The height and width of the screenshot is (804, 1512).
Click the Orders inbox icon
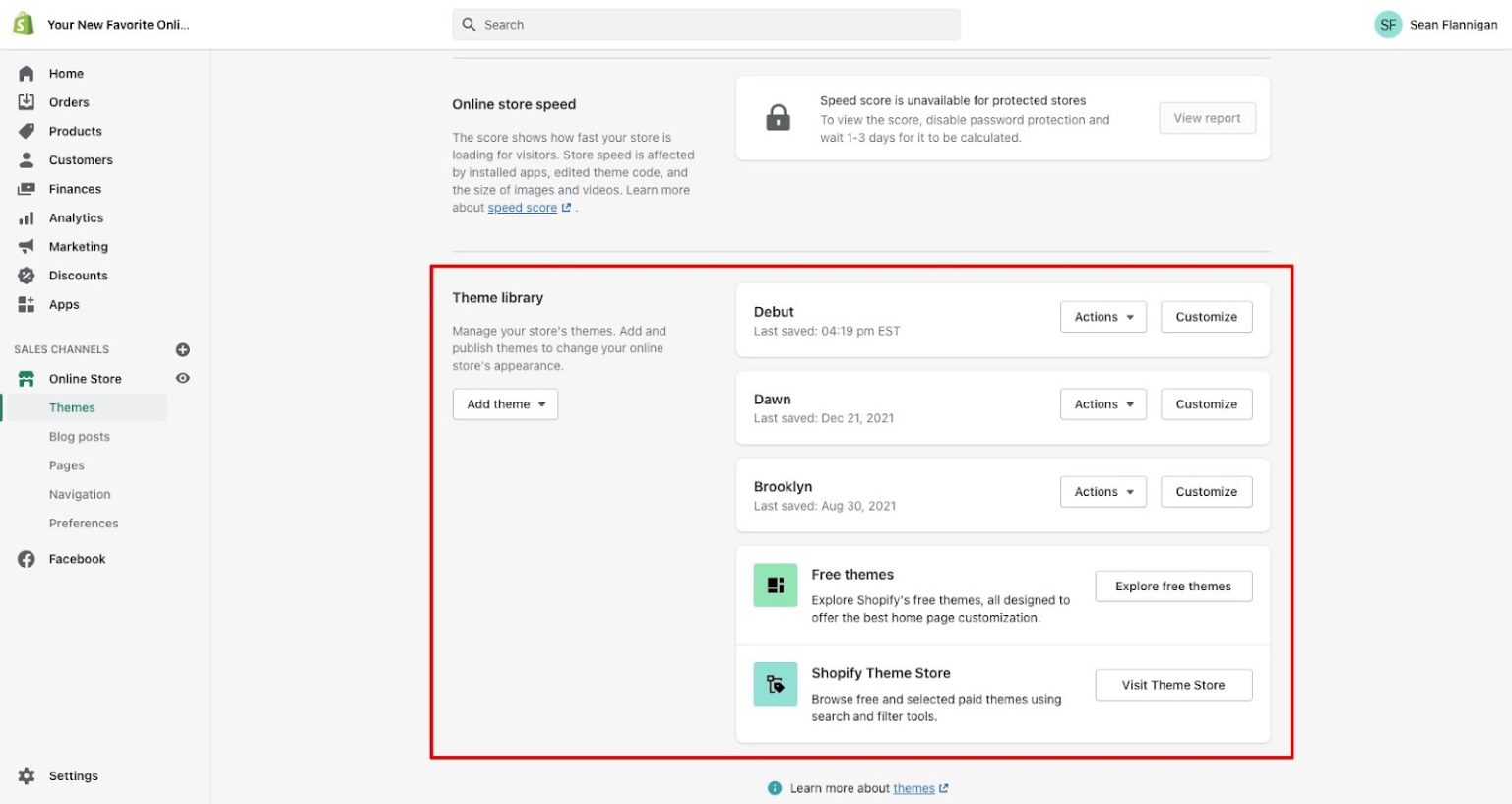tap(27, 102)
